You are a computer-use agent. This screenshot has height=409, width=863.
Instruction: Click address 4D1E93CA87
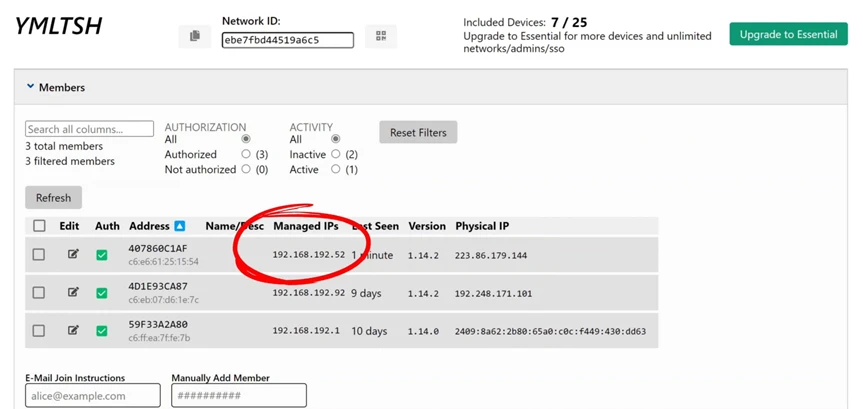click(x=158, y=286)
